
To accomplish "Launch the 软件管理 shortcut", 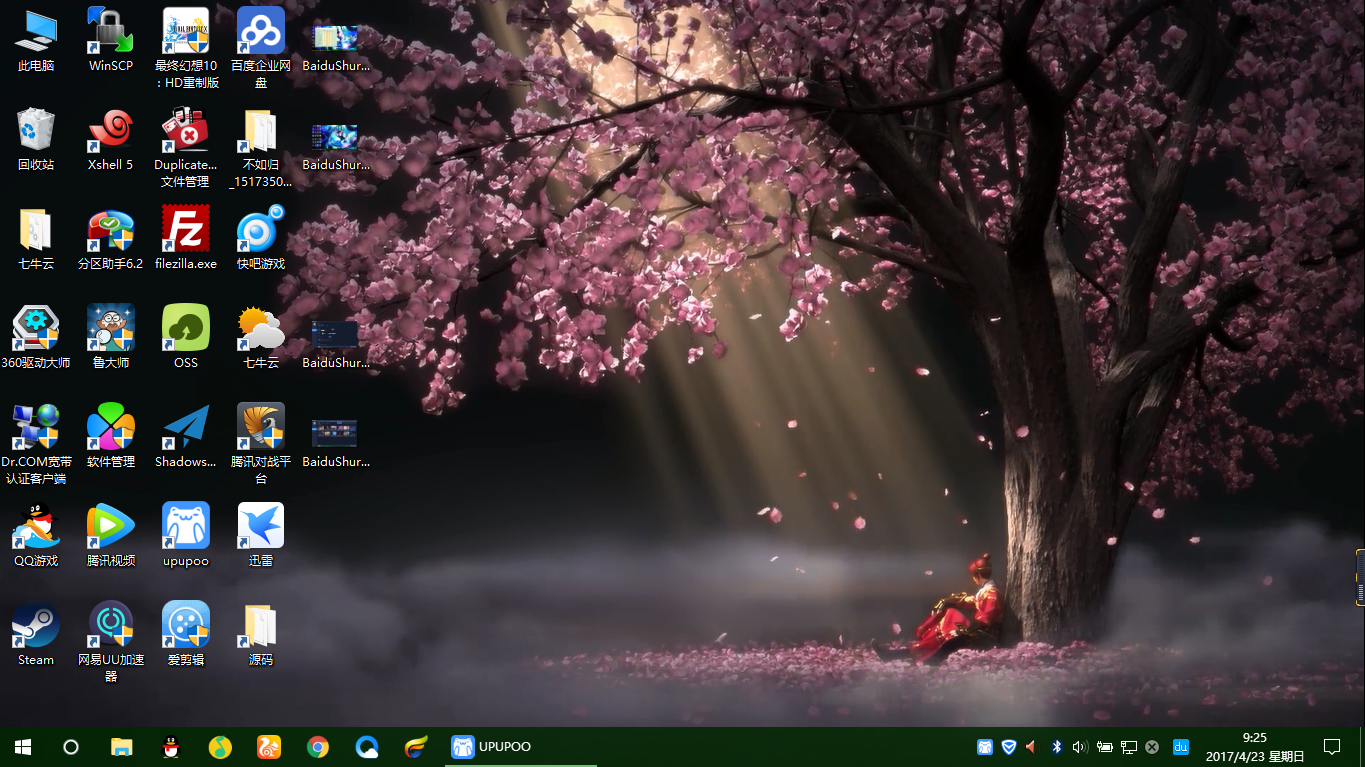I will pyautogui.click(x=111, y=436).
